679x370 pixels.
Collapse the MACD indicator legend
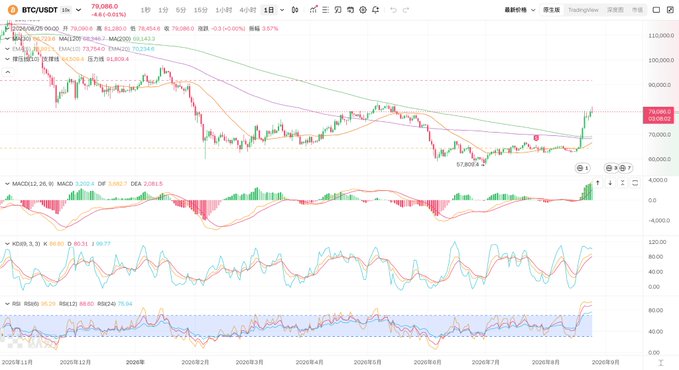pyautogui.click(x=7, y=184)
